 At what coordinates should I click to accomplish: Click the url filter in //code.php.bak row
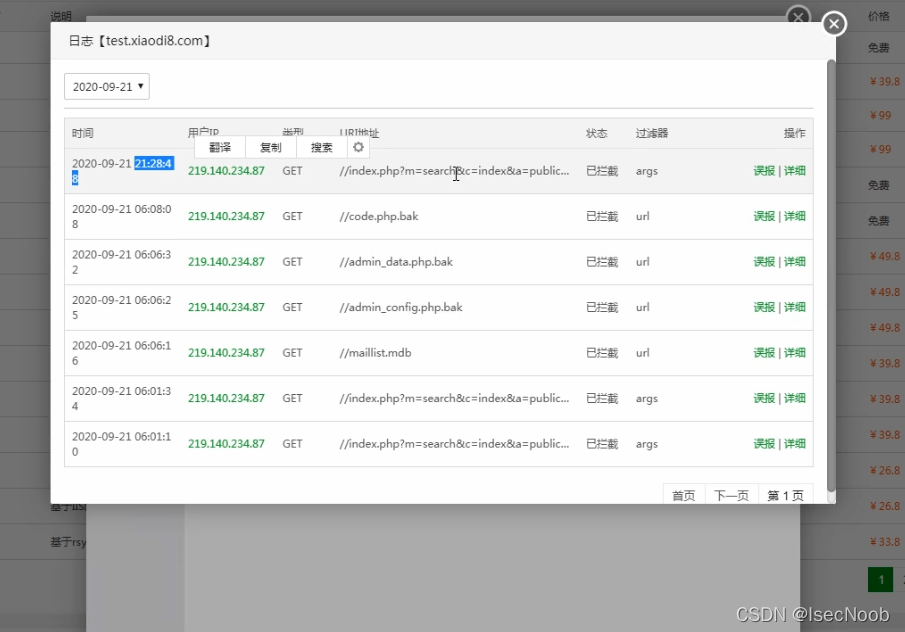pos(642,216)
